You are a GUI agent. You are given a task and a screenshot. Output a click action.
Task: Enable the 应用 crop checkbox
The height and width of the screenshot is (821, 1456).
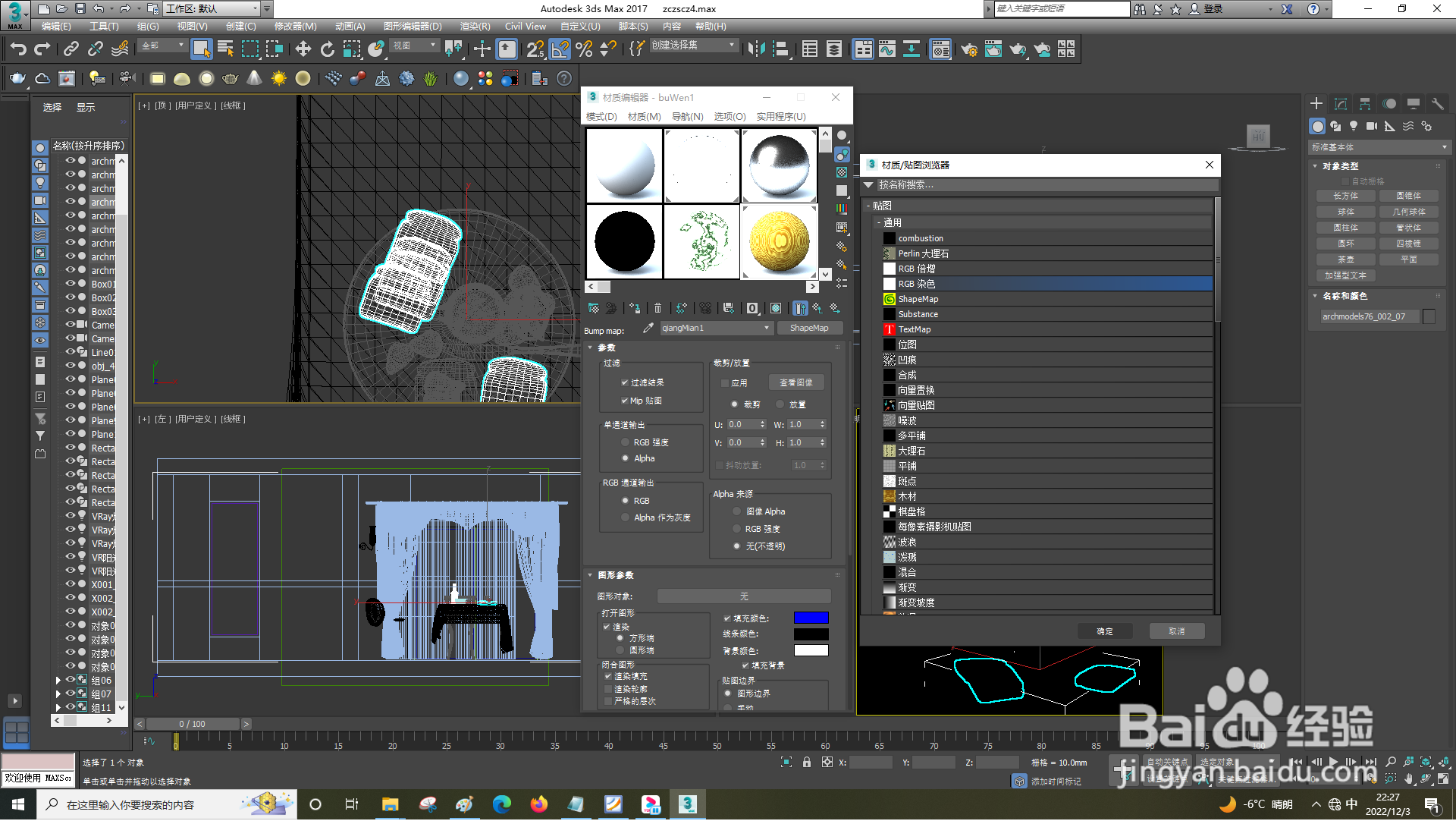pos(725,383)
